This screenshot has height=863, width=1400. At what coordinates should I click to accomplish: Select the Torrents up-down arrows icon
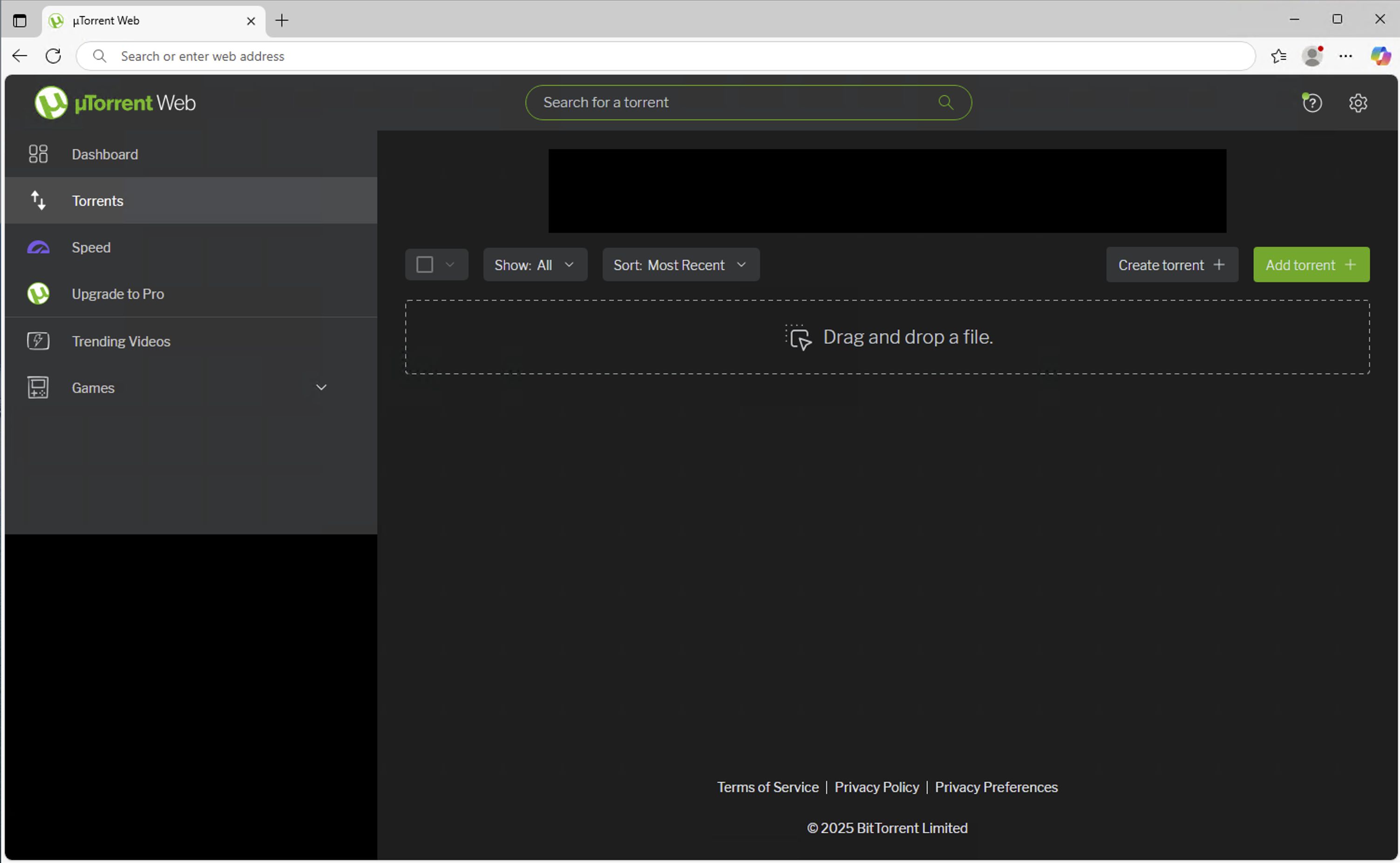38,200
